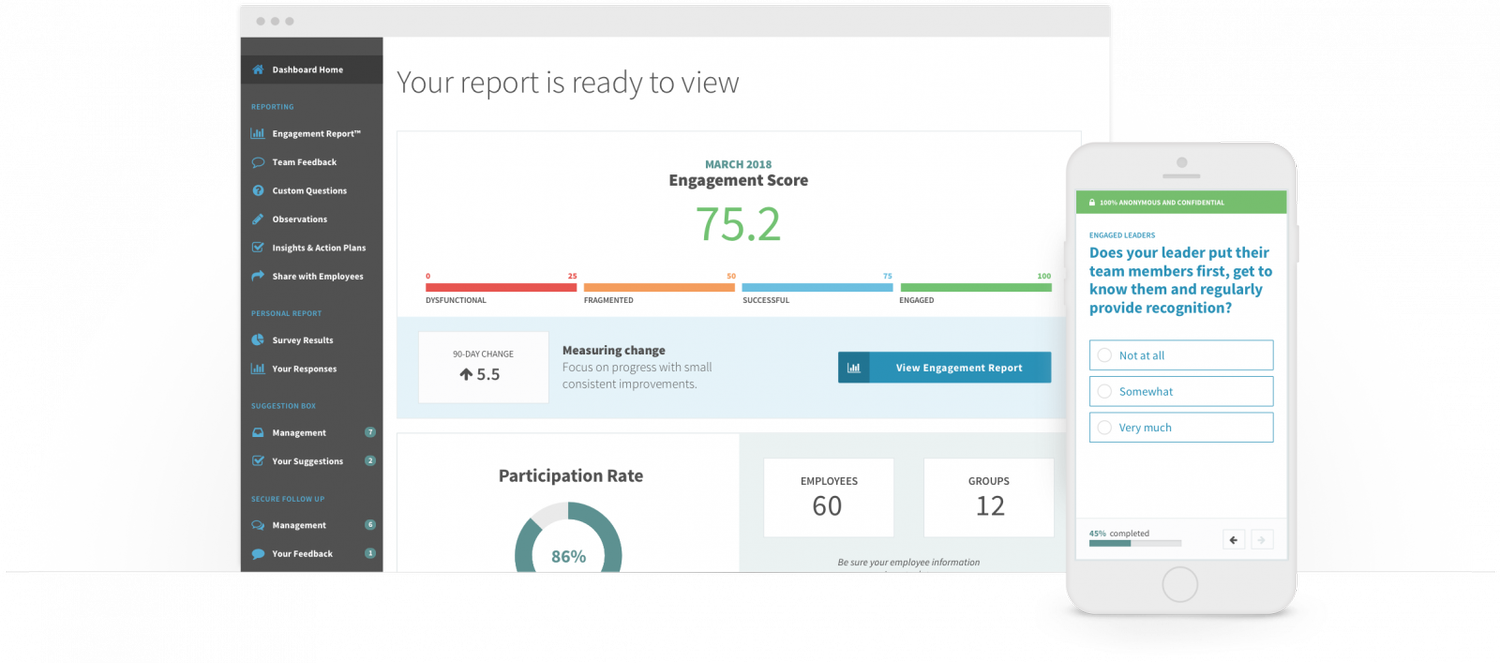Click the badge 1 next to Your Feedback

click(370, 554)
